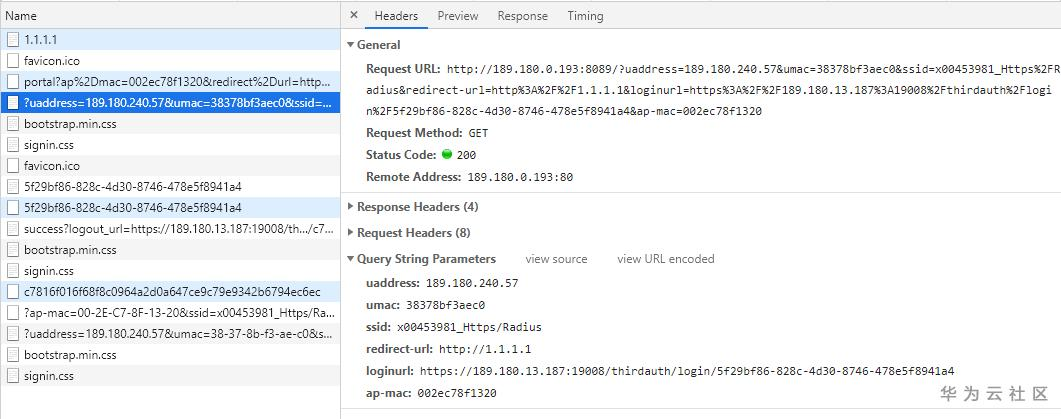Screen dimensions: 1061x419
Task: Click file icon next to 1.1.1.1 request
Action: click(x=13, y=39)
